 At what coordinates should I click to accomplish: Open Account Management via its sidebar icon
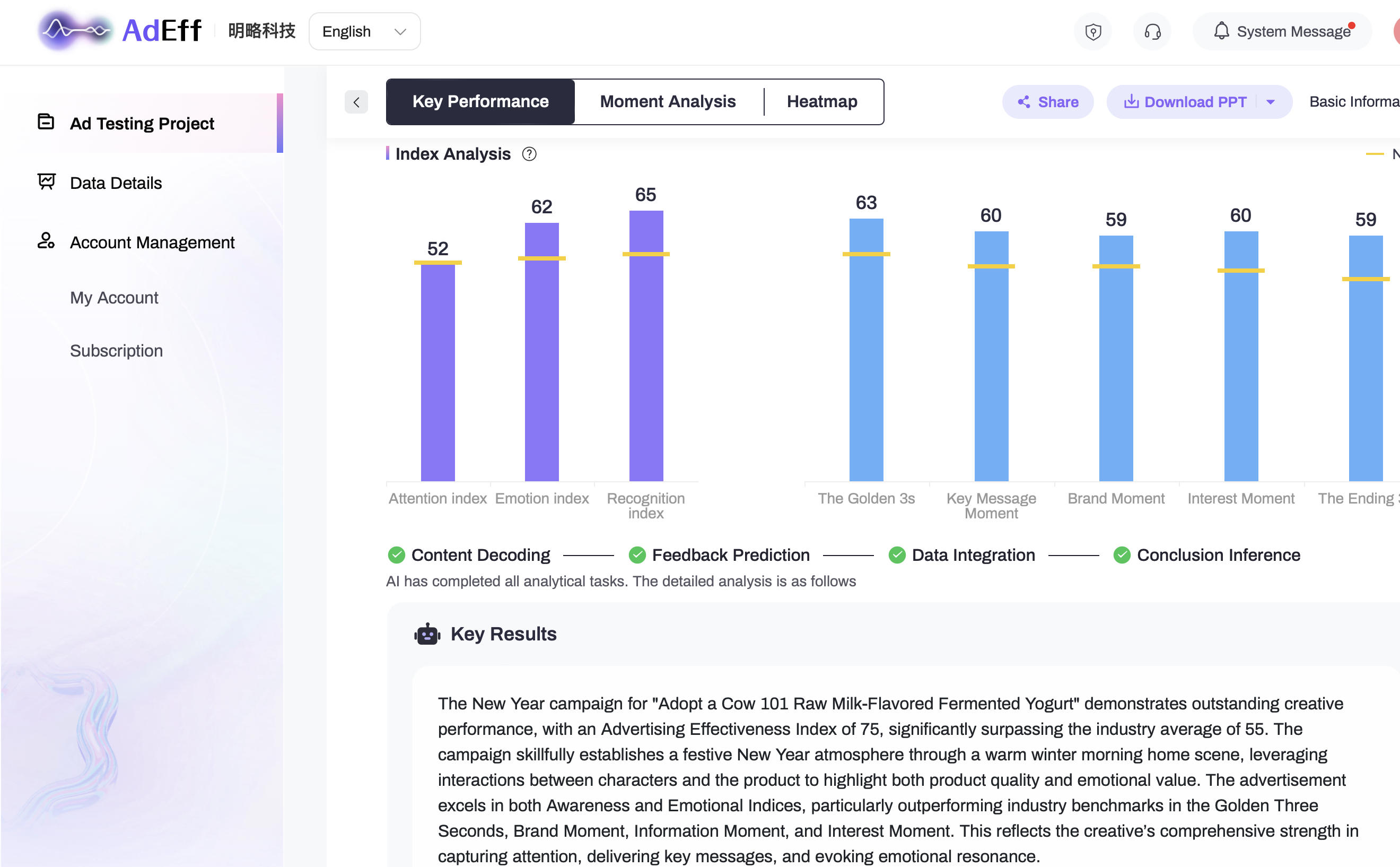click(46, 241)
